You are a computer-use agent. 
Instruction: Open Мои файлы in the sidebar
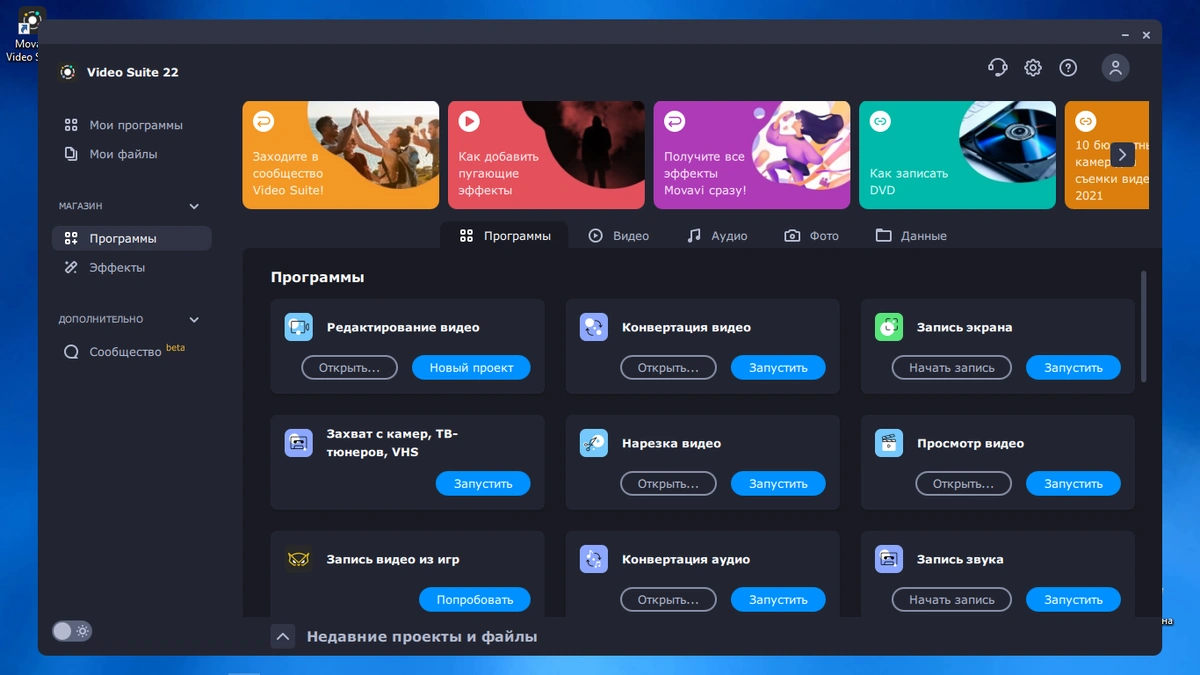click(x=131, y=154)
